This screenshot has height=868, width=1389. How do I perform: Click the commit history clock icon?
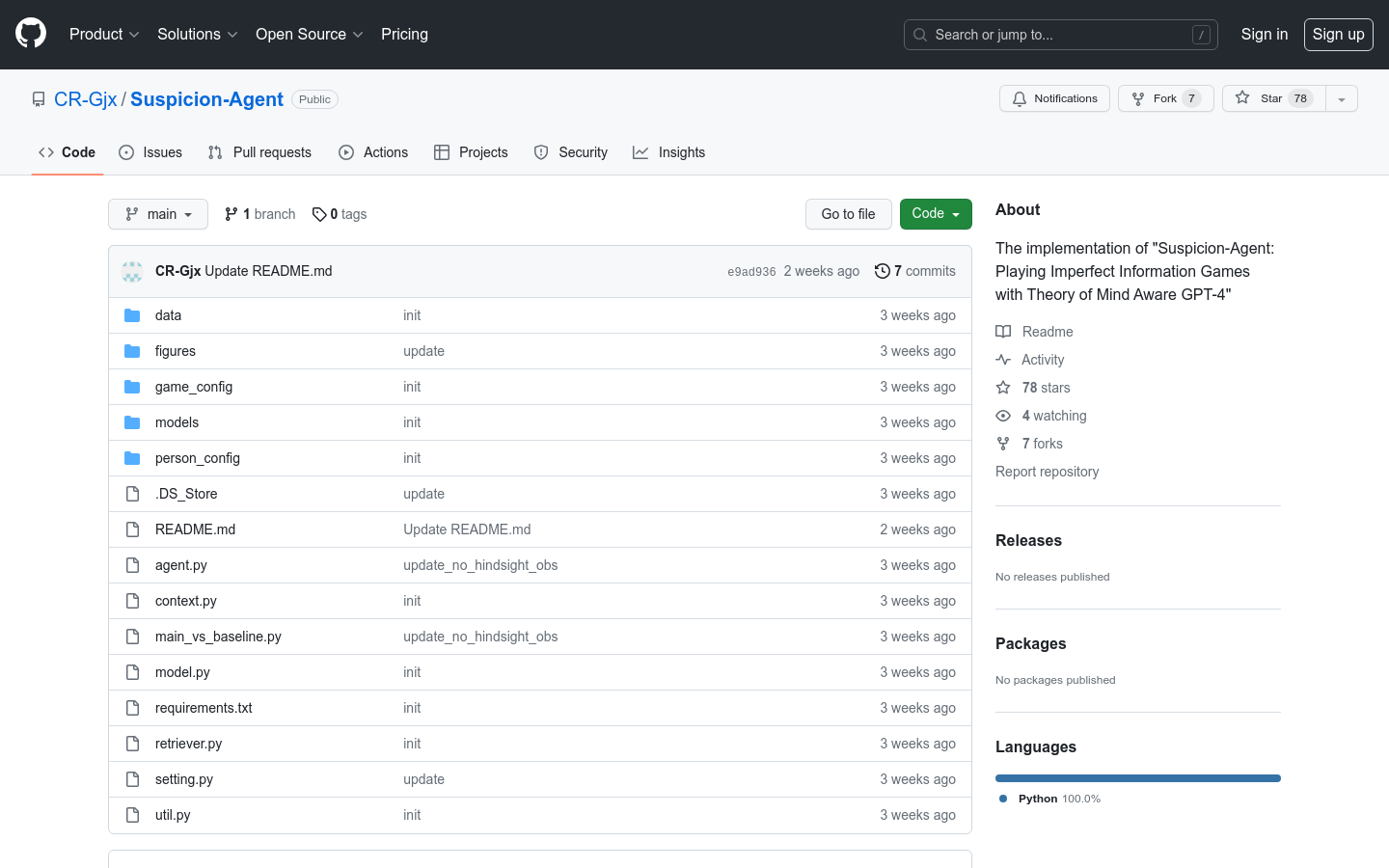click(x=882, y=271)
